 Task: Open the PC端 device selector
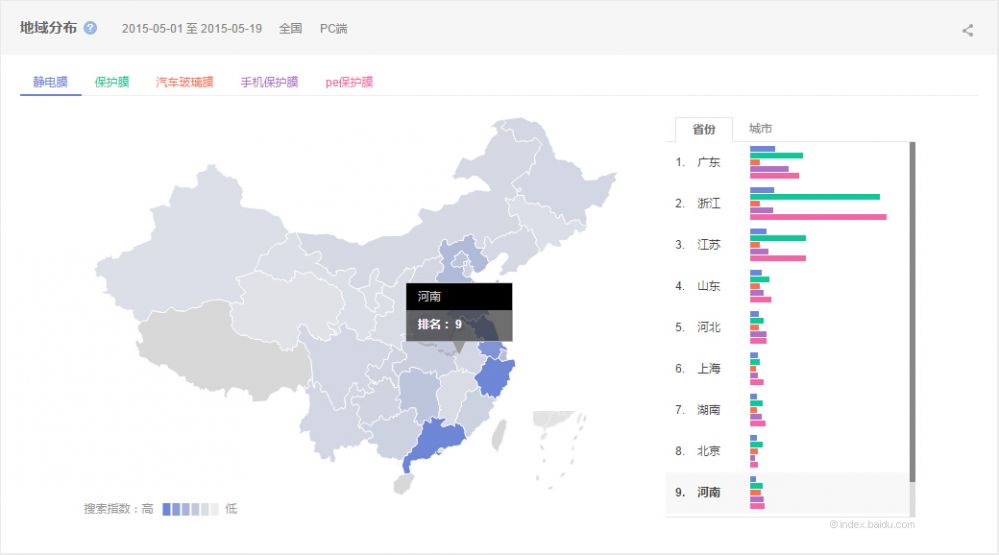[x=334, y=29]
